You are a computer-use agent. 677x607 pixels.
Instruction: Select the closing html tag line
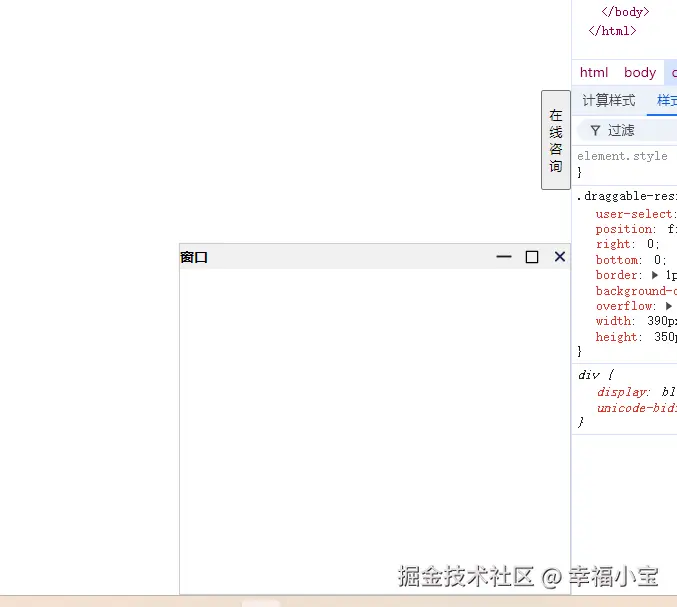[612, 31]
